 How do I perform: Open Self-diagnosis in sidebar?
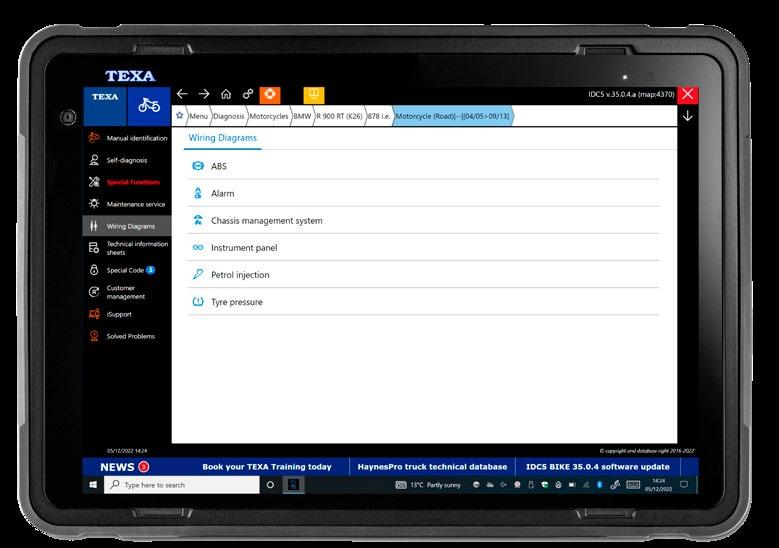click(127, 160)
